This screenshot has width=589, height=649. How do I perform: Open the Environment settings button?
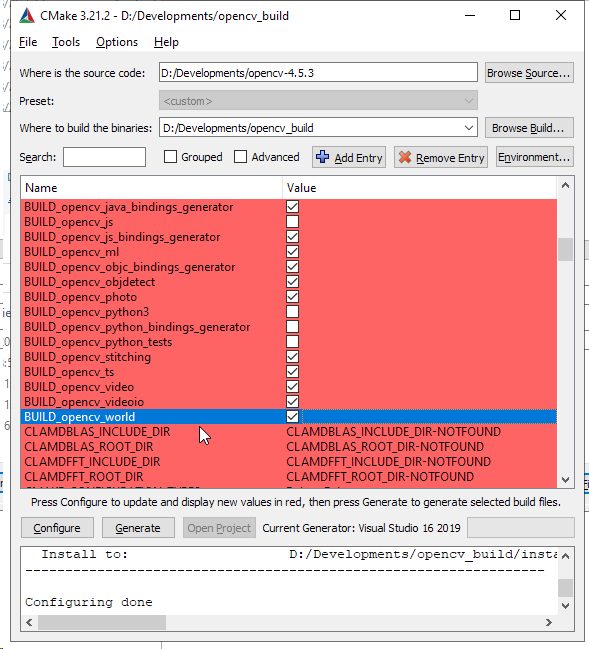pyautogui.click(x=534, y=157)
